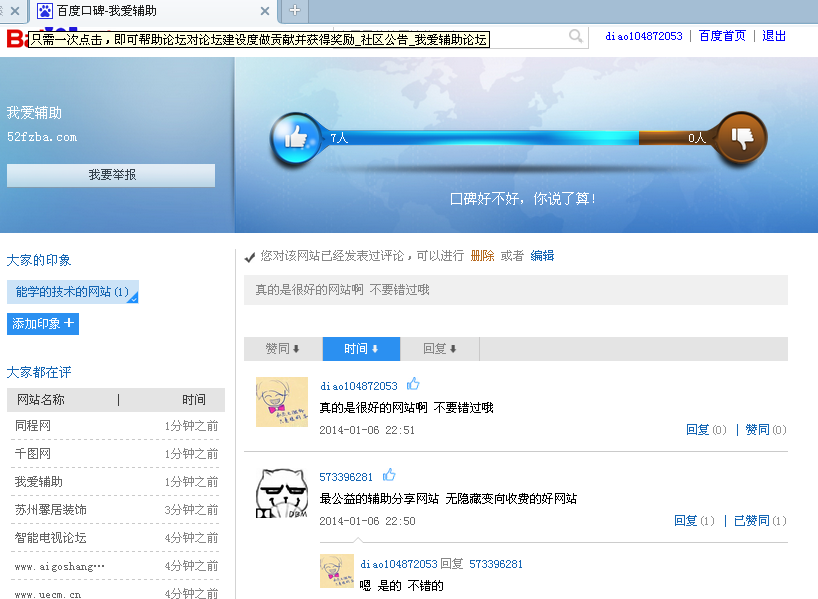Sort comments by 时间
818x599 pixels.
click(361, 349)
